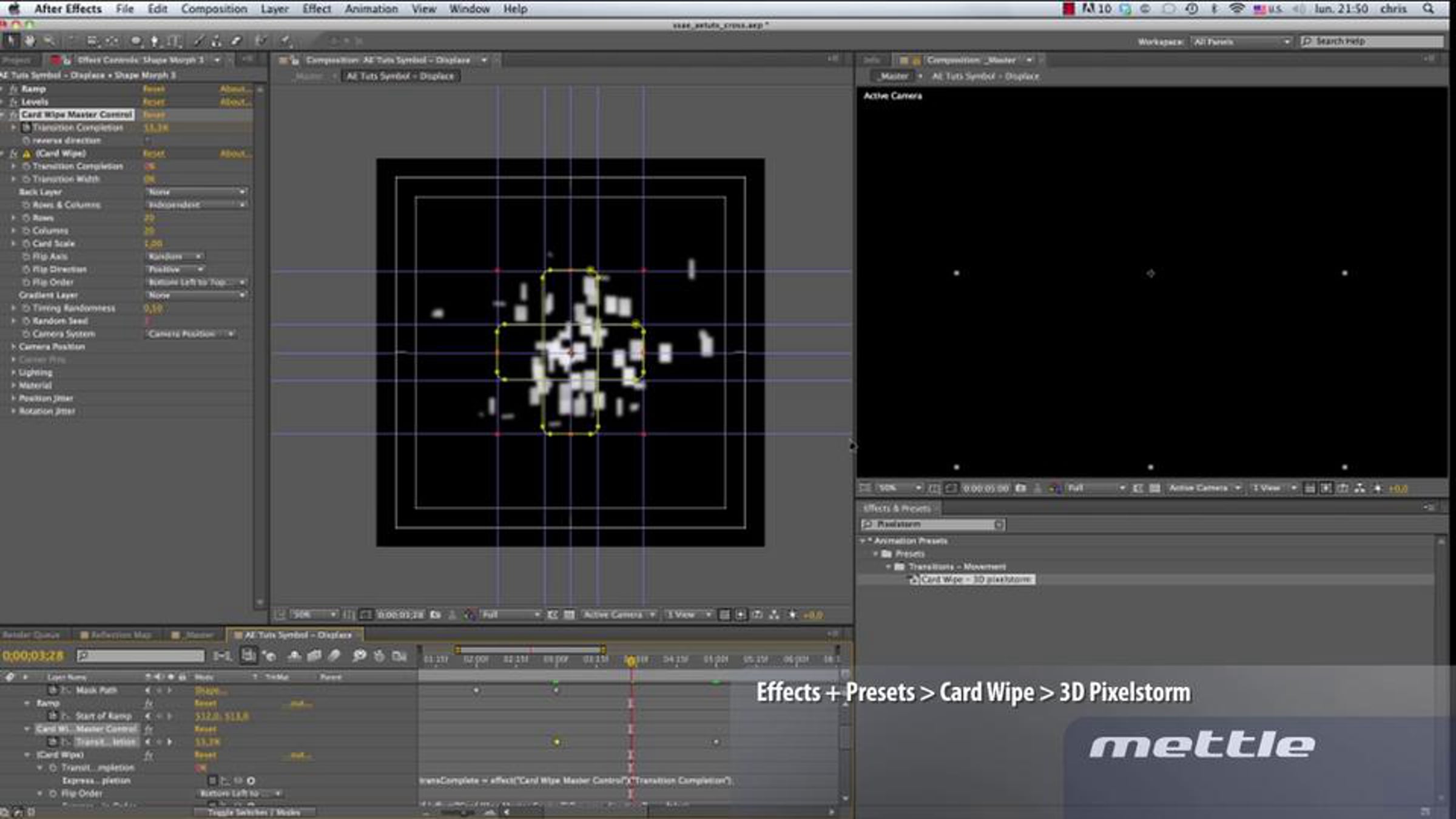The width and height of the screenshot is (1456, 819).
Task: Click the timeline current-time indicator
Action: pyautogui.click(x=631, y=660)
